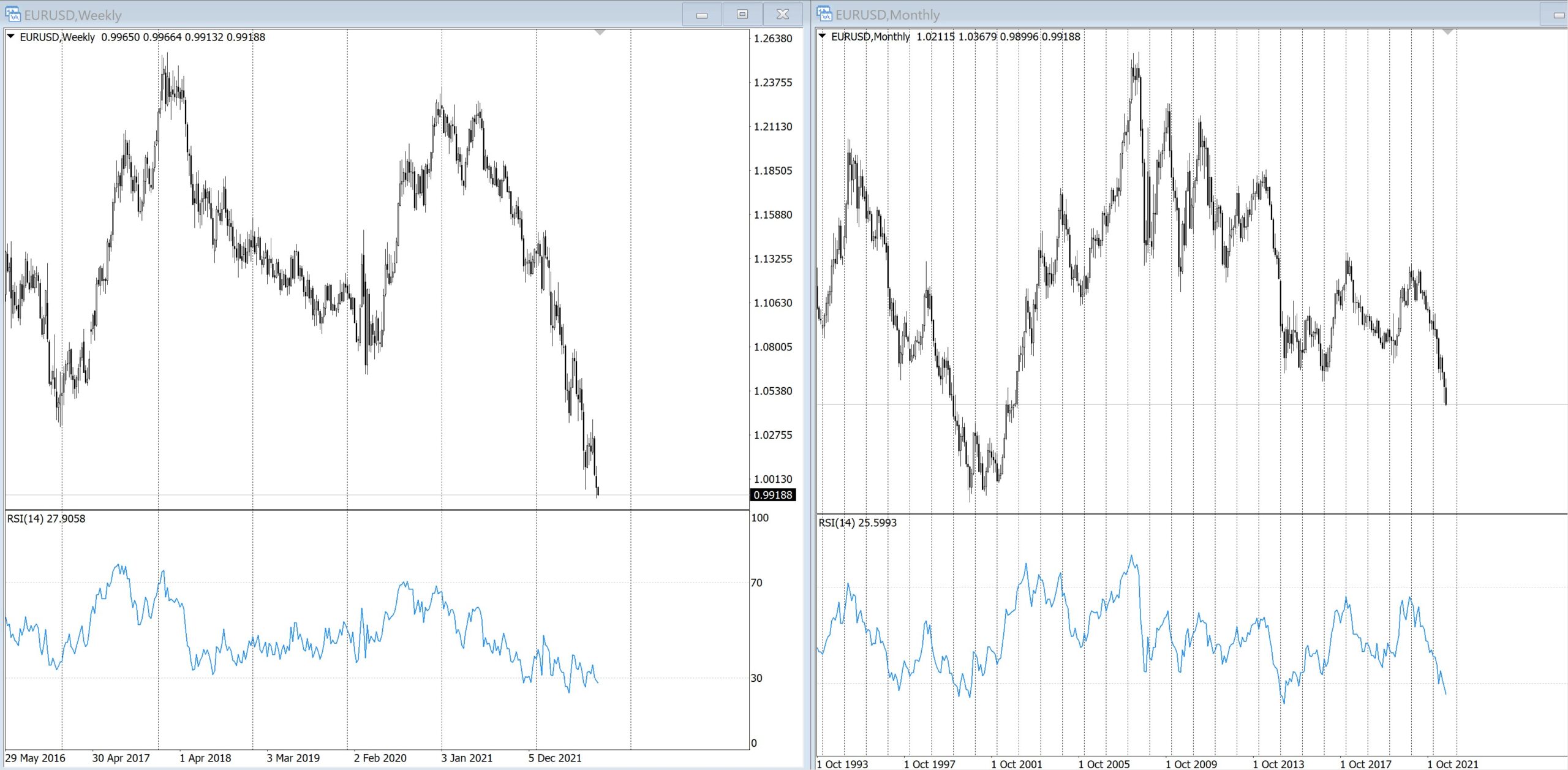Screen dimensions: 1568x770
Task: Select the RSI(14) 25.5993 indicator label
Action: click(x=858, y=523)
